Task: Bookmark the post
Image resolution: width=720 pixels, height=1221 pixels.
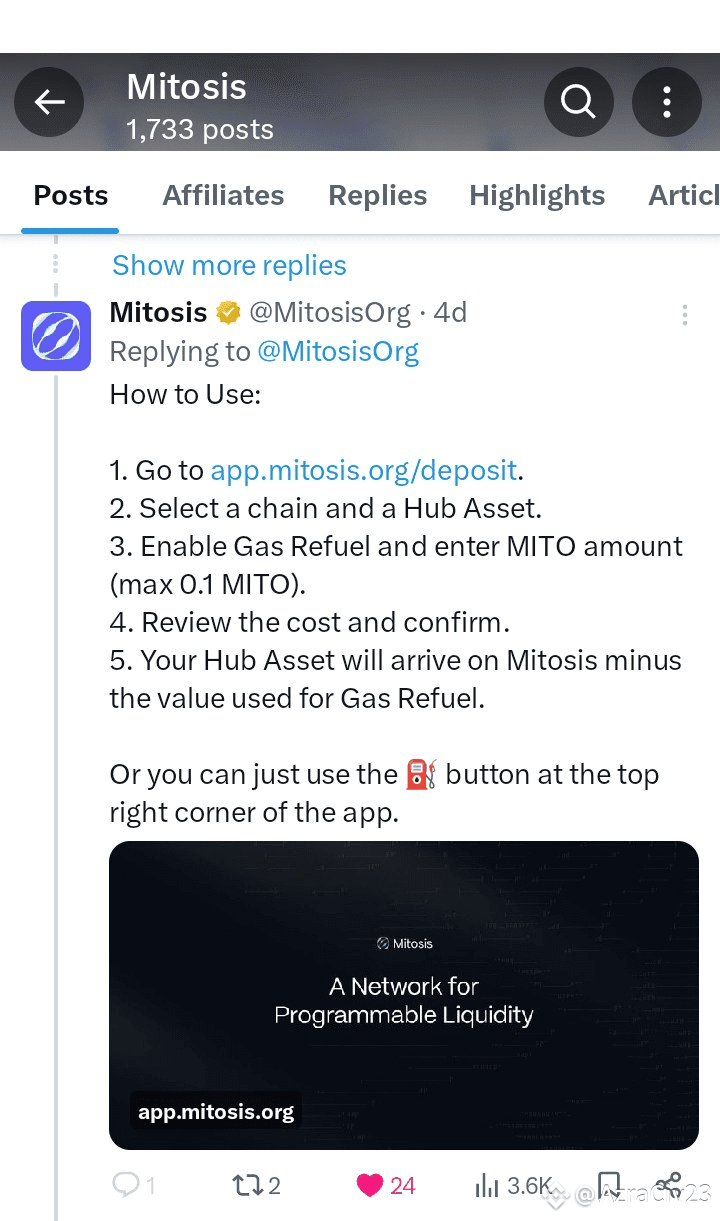Action: tap(608, 1185)
